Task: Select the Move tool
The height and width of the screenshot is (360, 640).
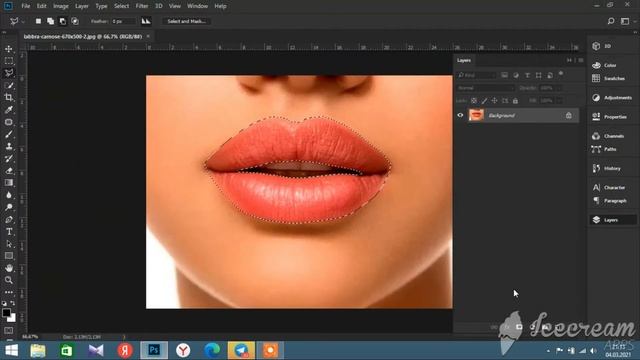Action: point(9,49)
